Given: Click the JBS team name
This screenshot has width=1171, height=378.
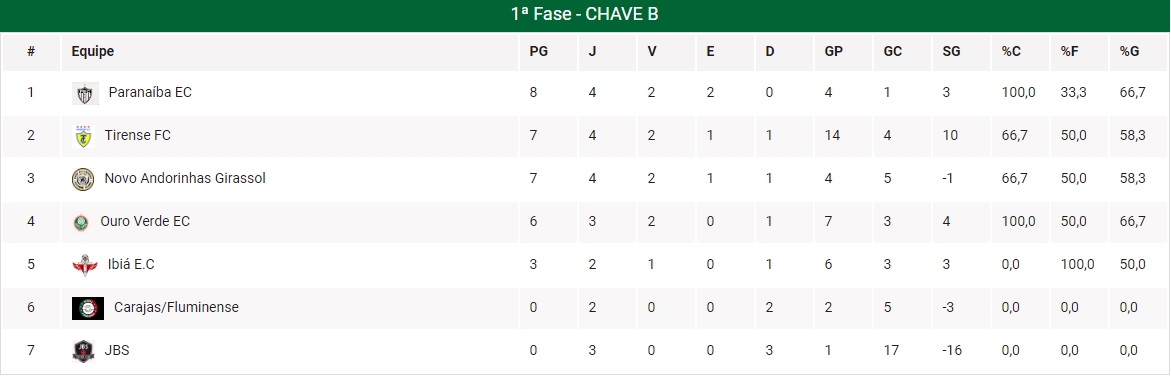Looking at the screenshot, I should [x=117, y=350].
